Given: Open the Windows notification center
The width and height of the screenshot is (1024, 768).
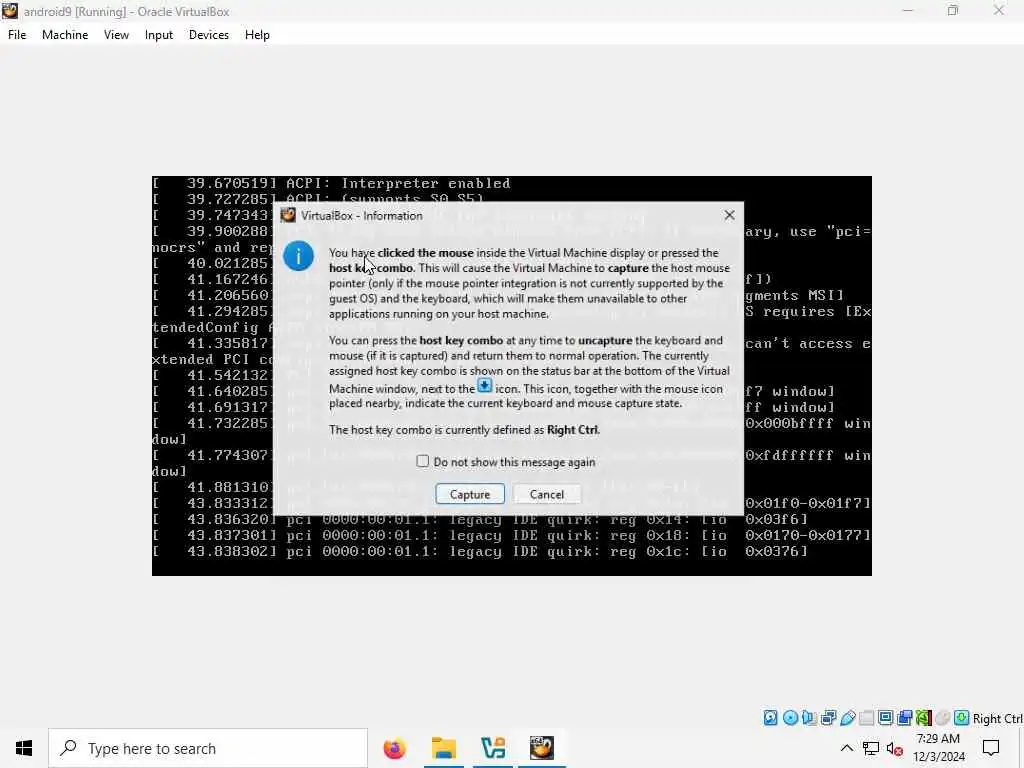Looking at the screenshot, I should click(991, 748).
